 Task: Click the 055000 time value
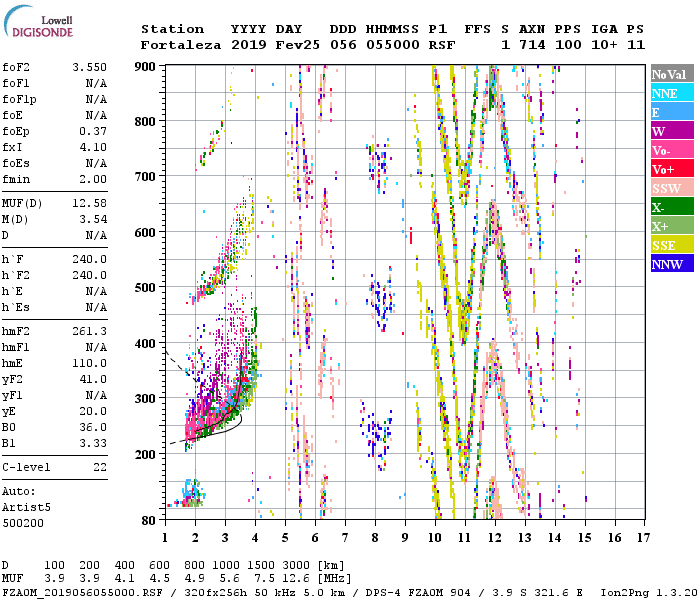pyautogui.click(x=393, y=45)
